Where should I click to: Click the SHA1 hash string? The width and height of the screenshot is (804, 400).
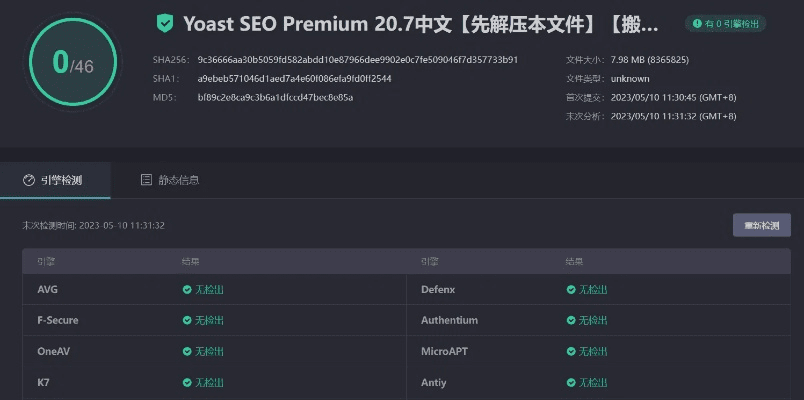294,78
